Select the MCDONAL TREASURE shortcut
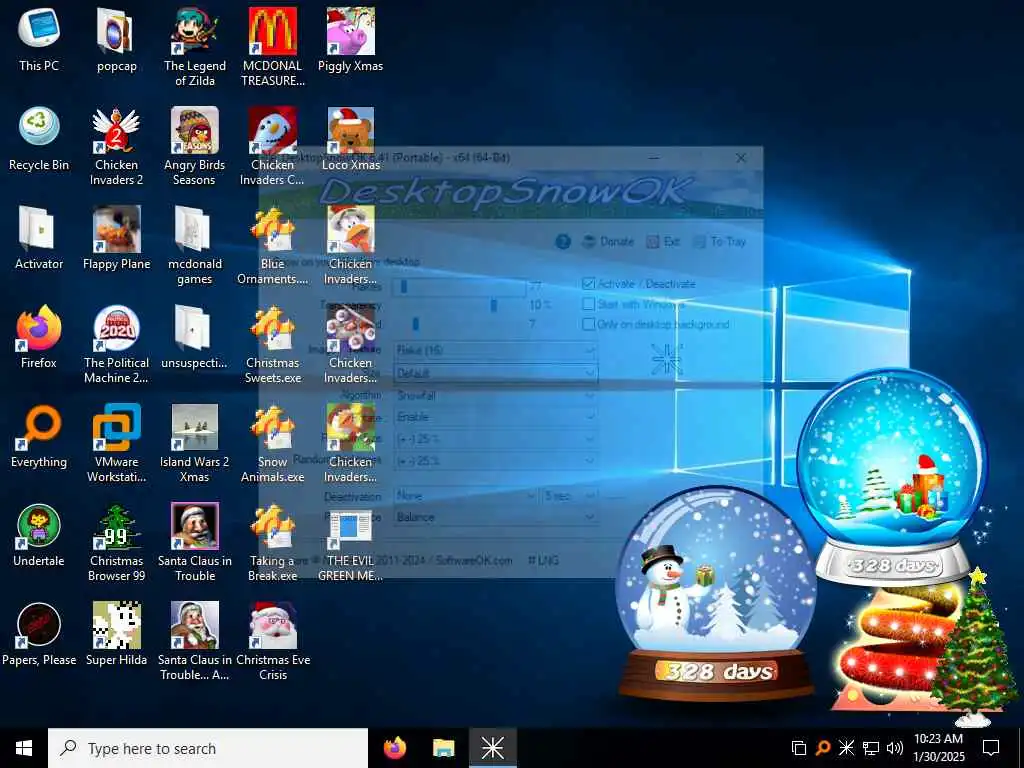Viewport: 1024px width, 768px height. [272, 47]
